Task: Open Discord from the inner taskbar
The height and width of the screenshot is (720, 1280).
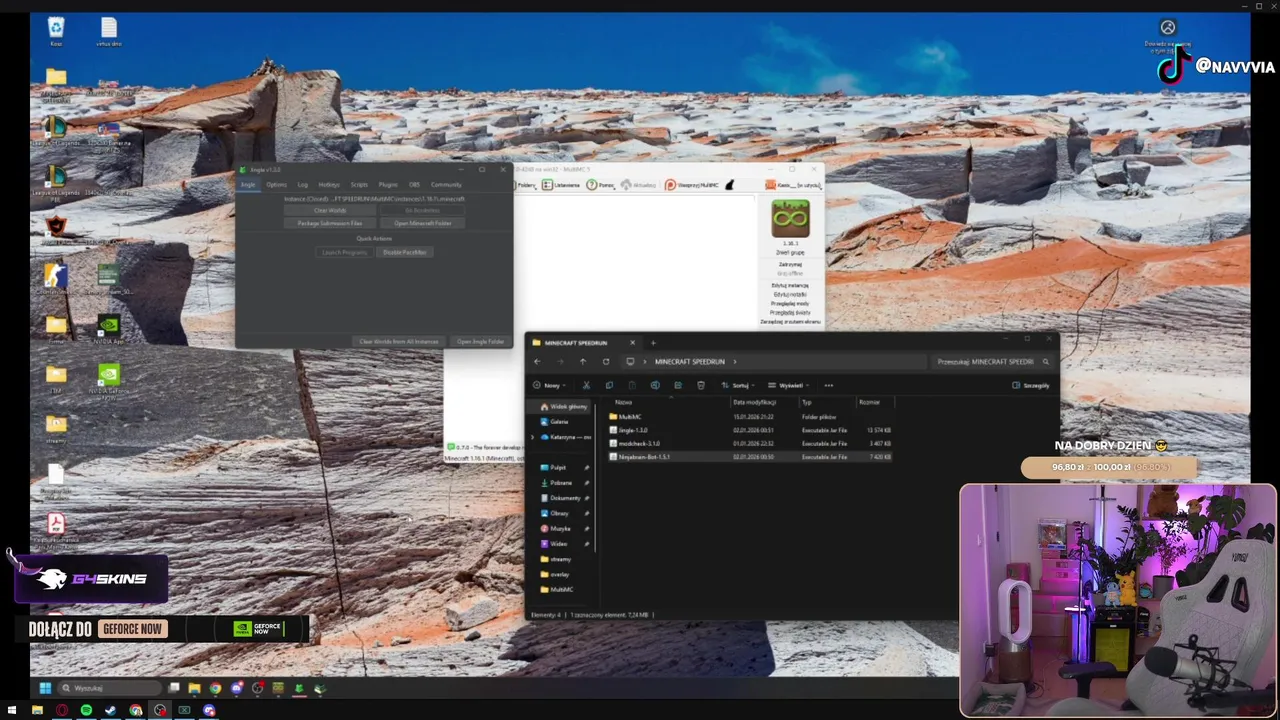Action: [x=236, y=688]
